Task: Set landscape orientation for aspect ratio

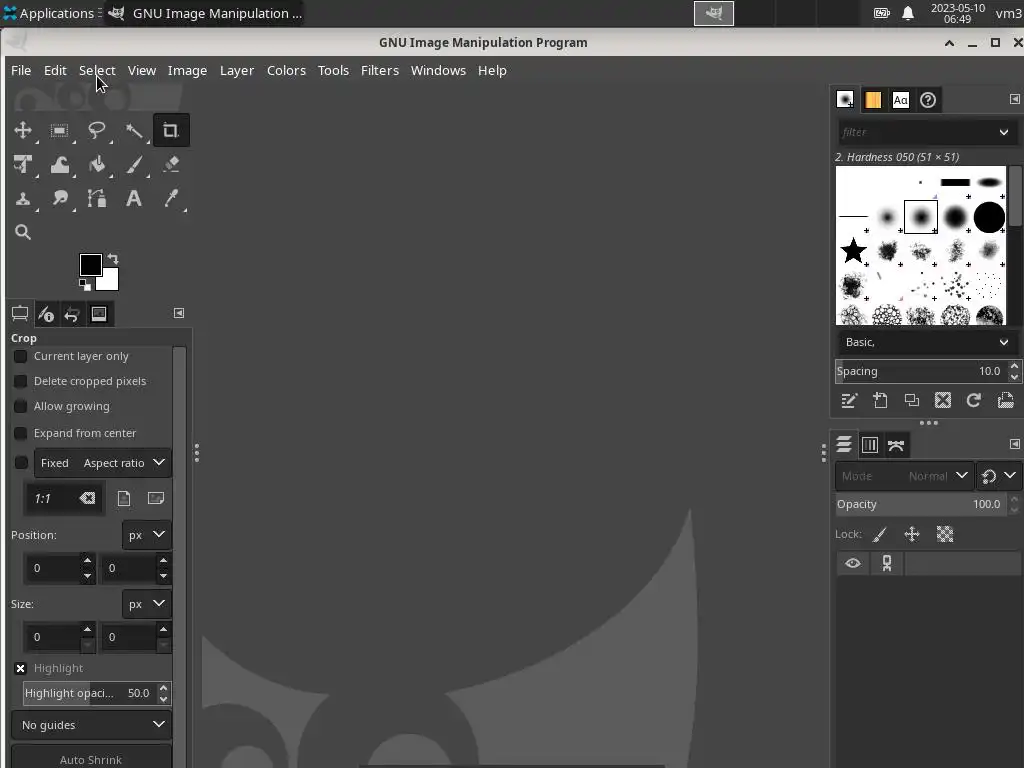Action: (x=155, y=498)
